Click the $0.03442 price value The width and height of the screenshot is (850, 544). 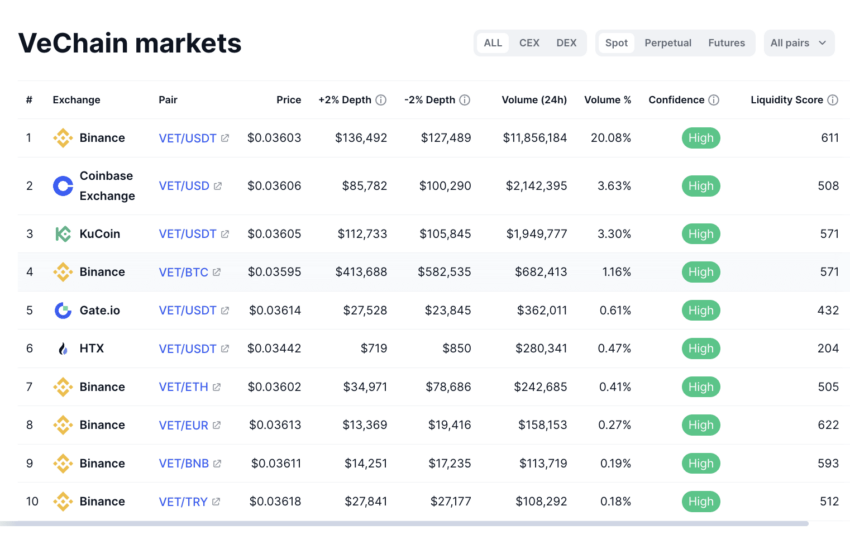pos(274,348)
